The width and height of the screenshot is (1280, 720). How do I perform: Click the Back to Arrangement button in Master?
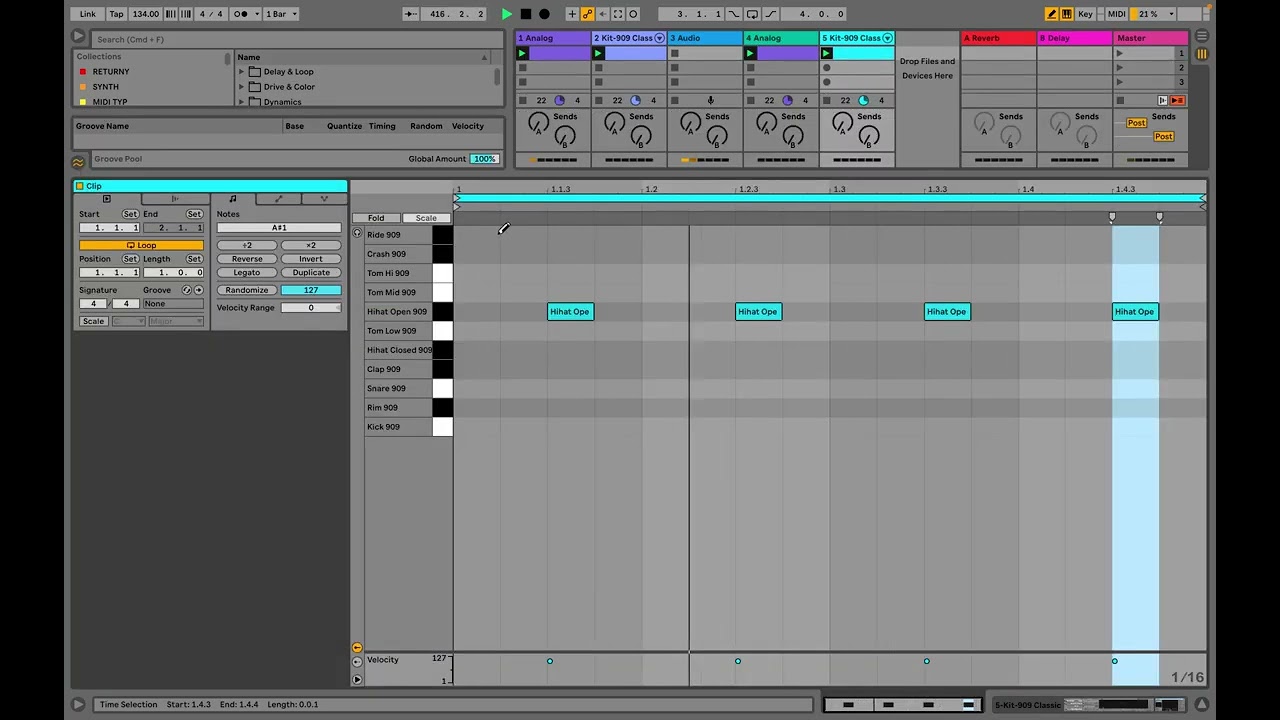(1178, 100)
